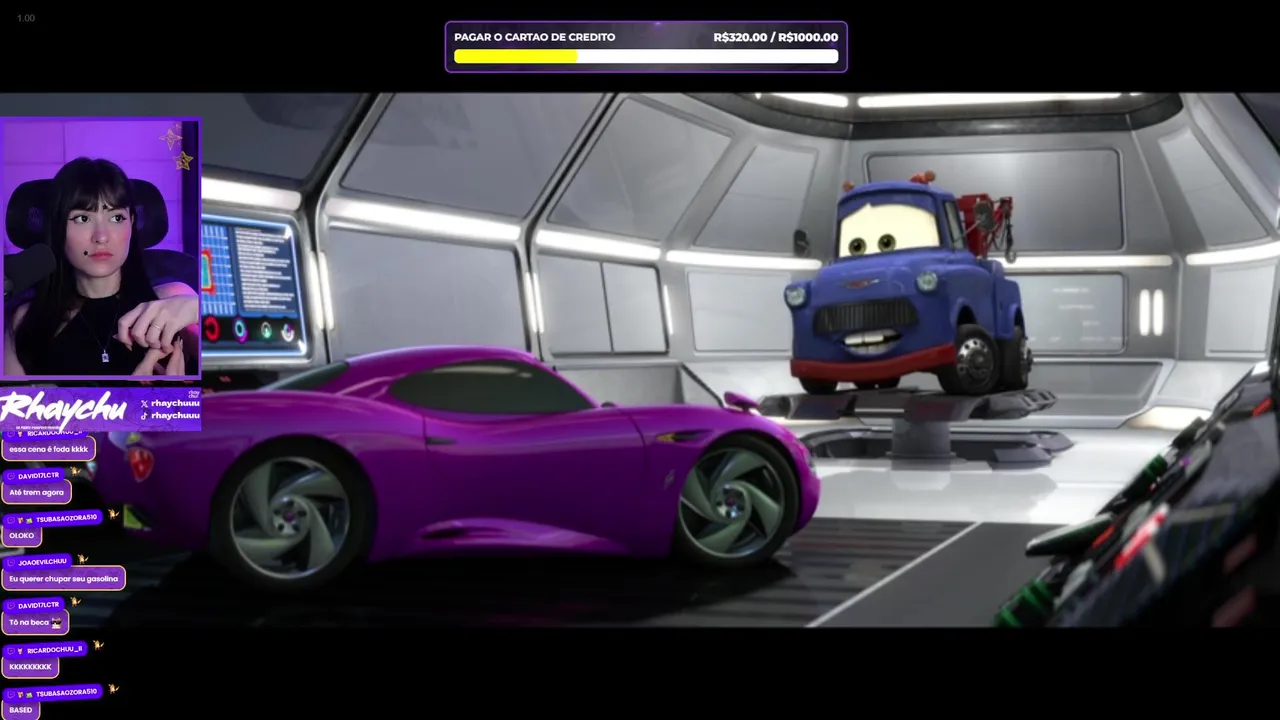Click chat message 'KKKKKKKKK'

coord(30,666)
